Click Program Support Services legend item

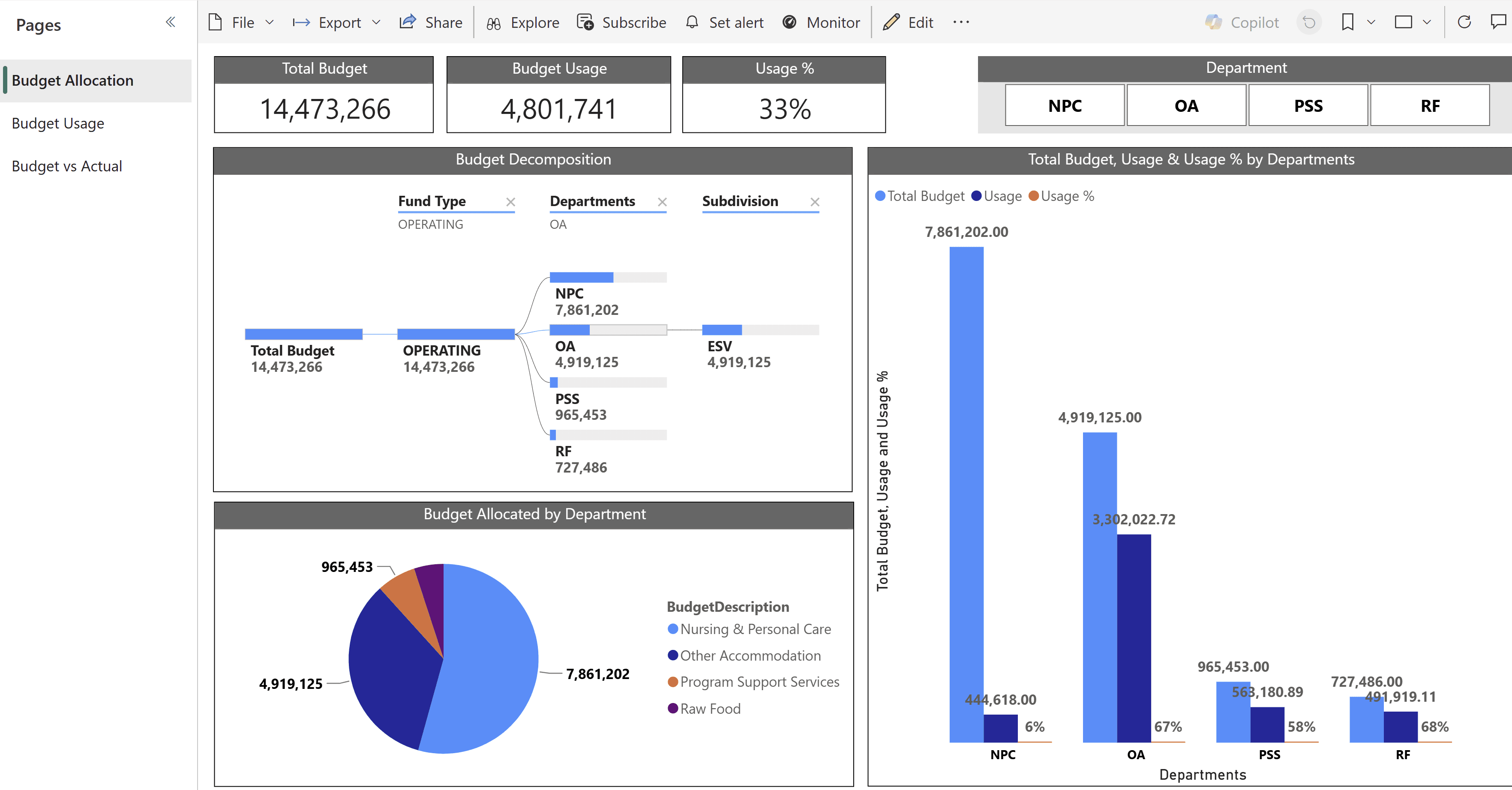pos(754,682)
